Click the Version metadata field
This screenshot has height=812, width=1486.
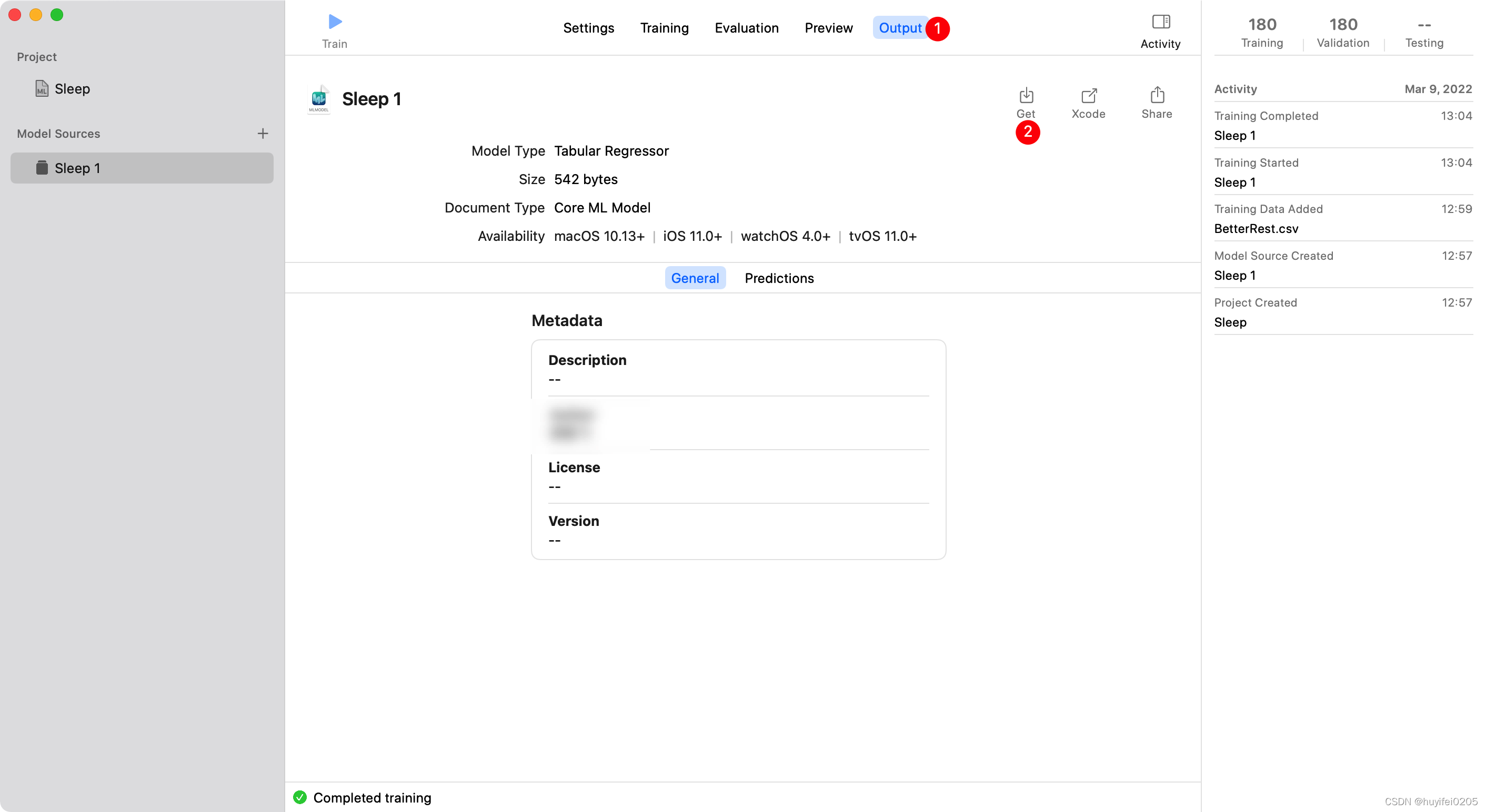point(738,530)
